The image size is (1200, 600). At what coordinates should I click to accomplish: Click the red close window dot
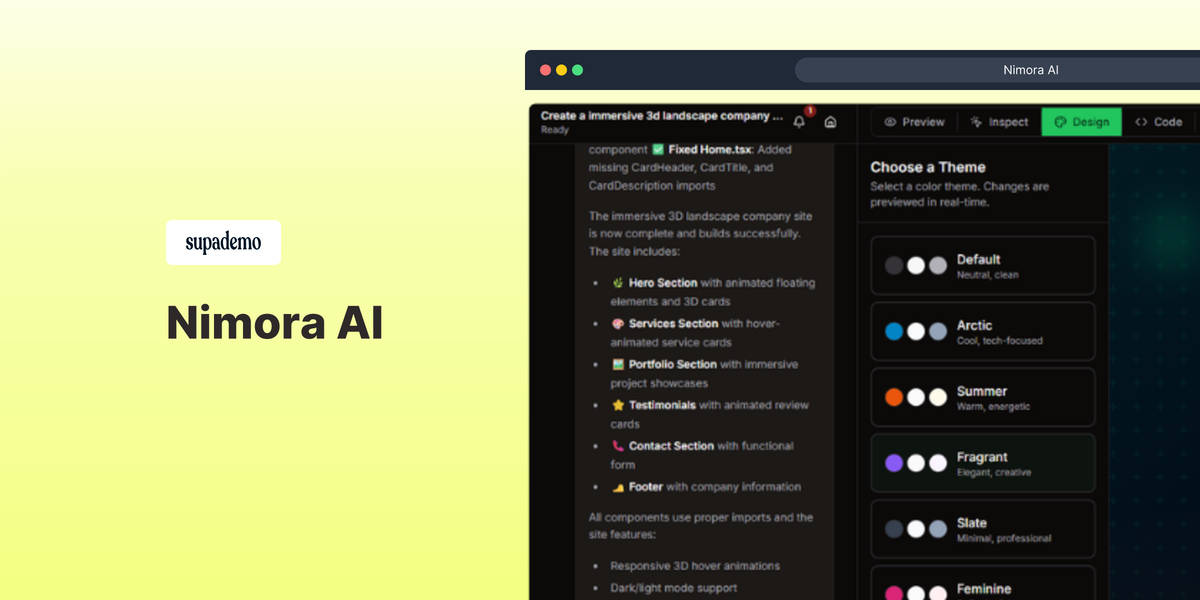click(x=545, y=70)
